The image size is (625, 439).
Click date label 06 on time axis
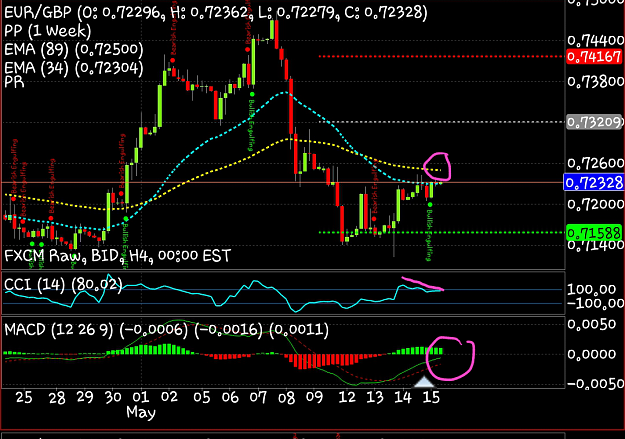tap(230, 398)
